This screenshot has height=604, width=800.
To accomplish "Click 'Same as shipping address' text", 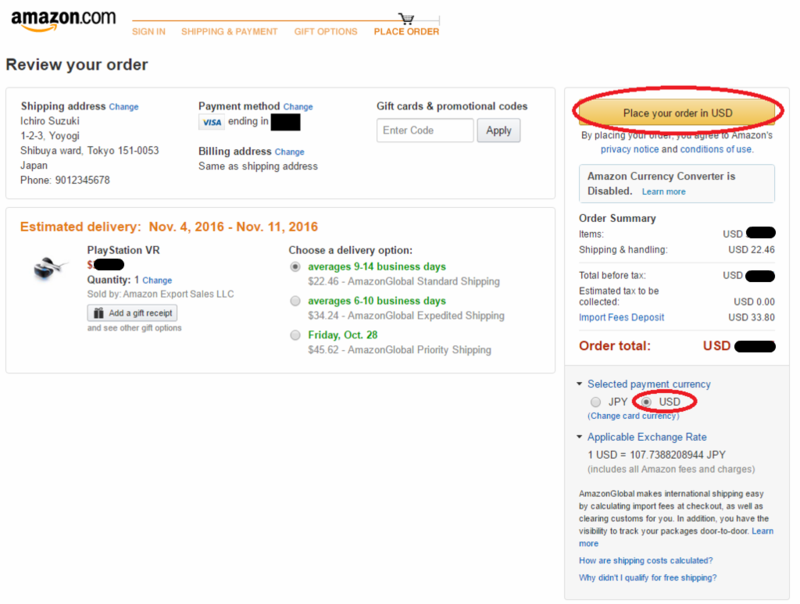I will pos(258,167).
